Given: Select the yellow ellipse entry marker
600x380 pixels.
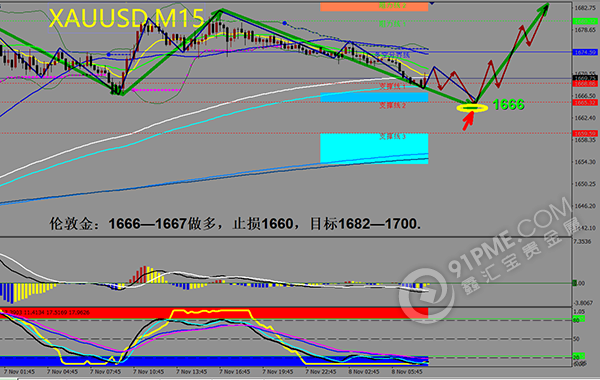Looking at the screenshot, I should 472,108.
